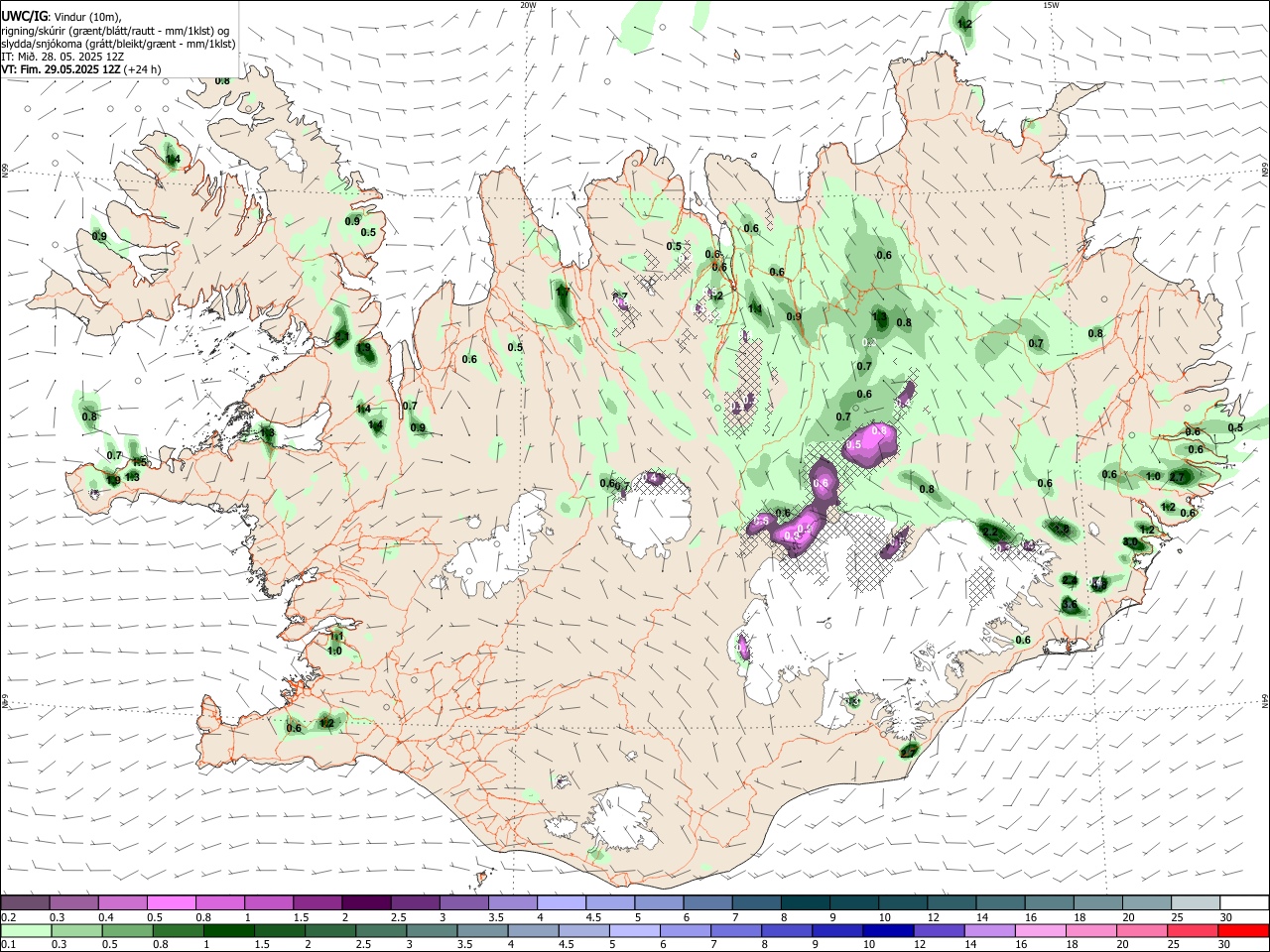Viewport: 1270px width, 952px height.
Task: Click the 'slydda/snjókoma' legend description line
Action: tap(118, 43)
